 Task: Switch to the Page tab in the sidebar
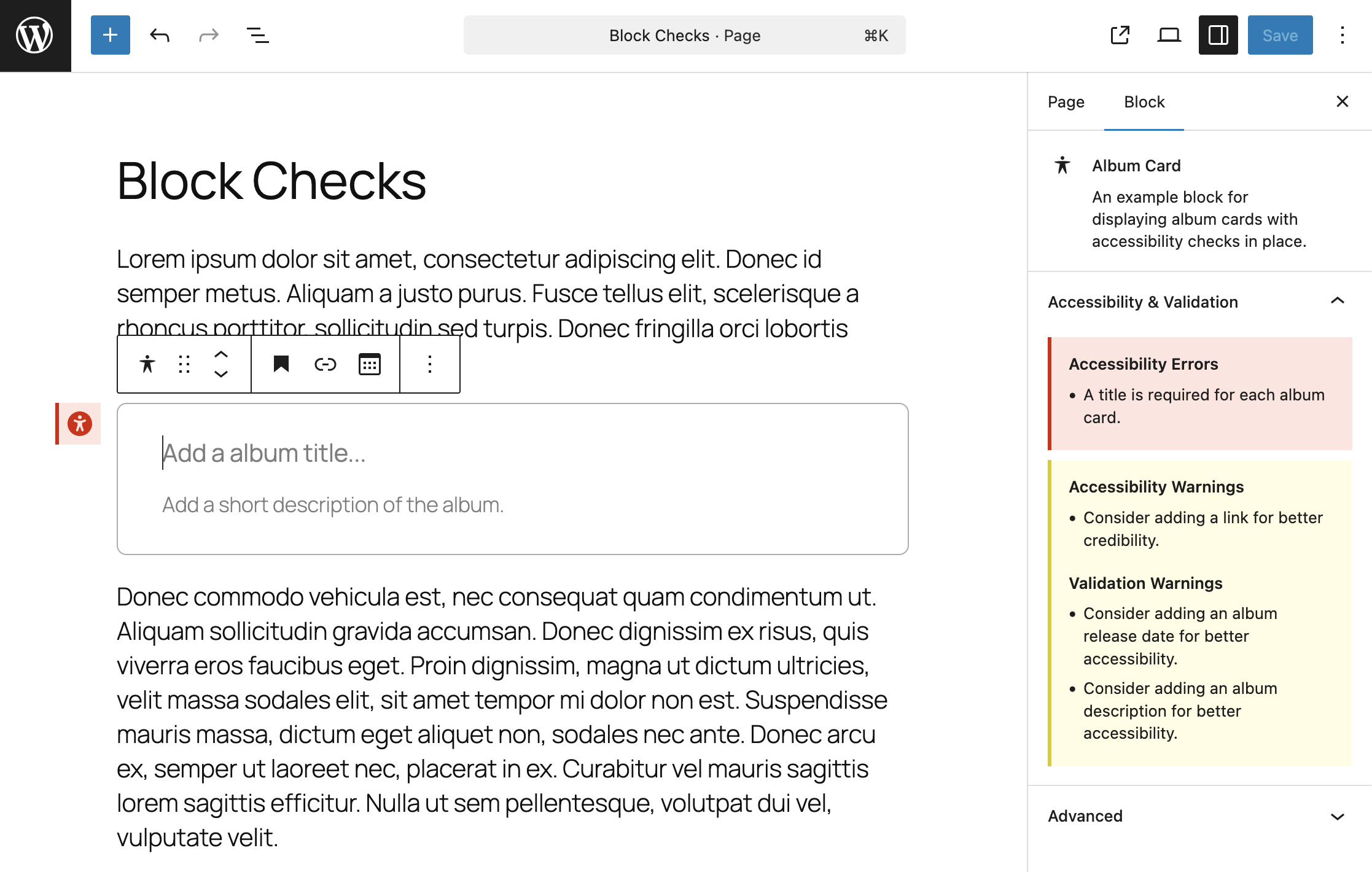1066,101
